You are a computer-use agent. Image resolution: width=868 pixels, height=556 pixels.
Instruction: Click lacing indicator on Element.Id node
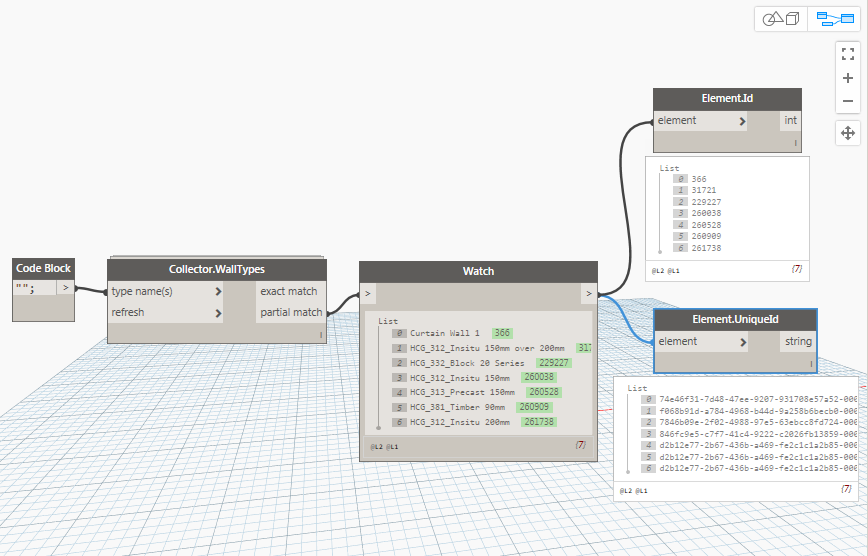click(795, 143)
